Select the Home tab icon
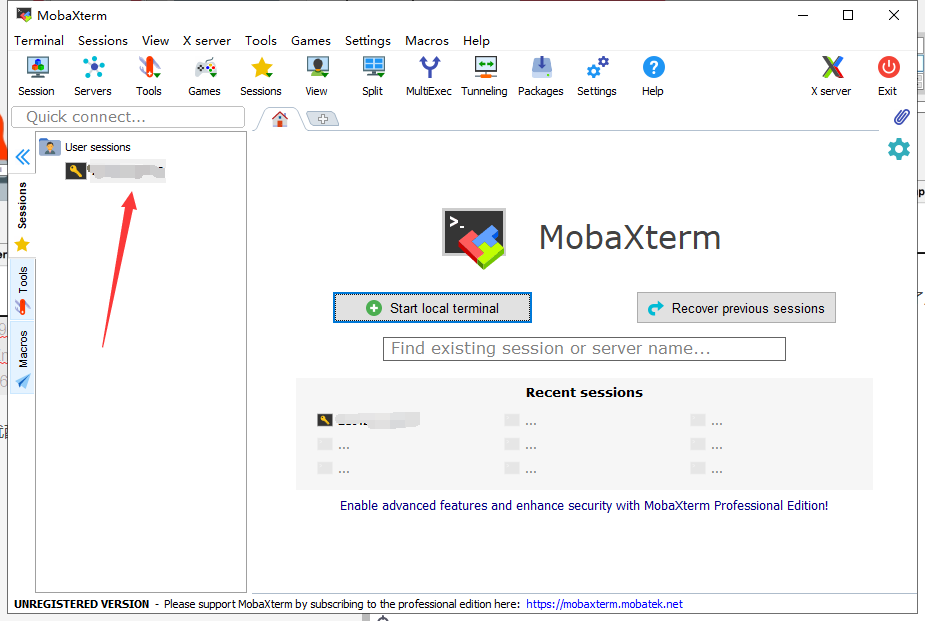 (x=280, y=119)
